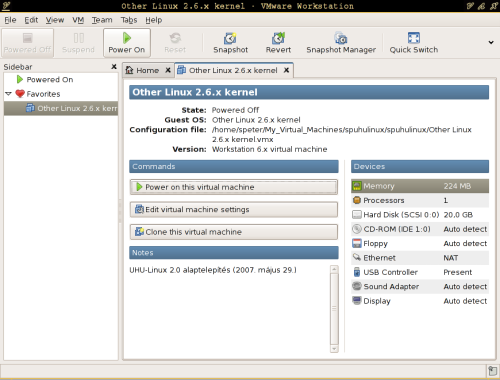Open the Snapshot Manager
This screenshot has width=500, height=380.
pyautogui.click(x=341, y=43)
